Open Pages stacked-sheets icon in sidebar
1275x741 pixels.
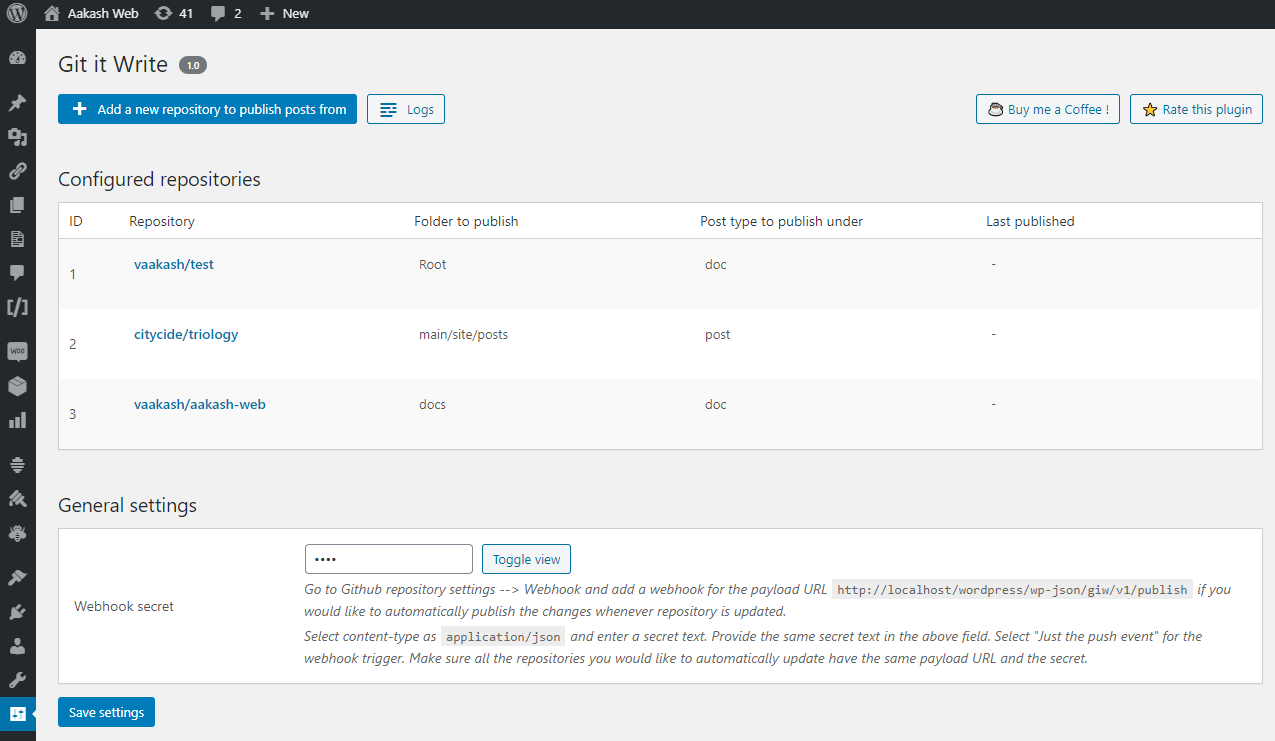[17, 205]
